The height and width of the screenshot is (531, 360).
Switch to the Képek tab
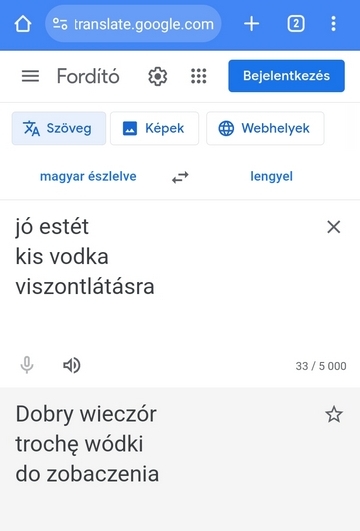(x=154, y=128)
